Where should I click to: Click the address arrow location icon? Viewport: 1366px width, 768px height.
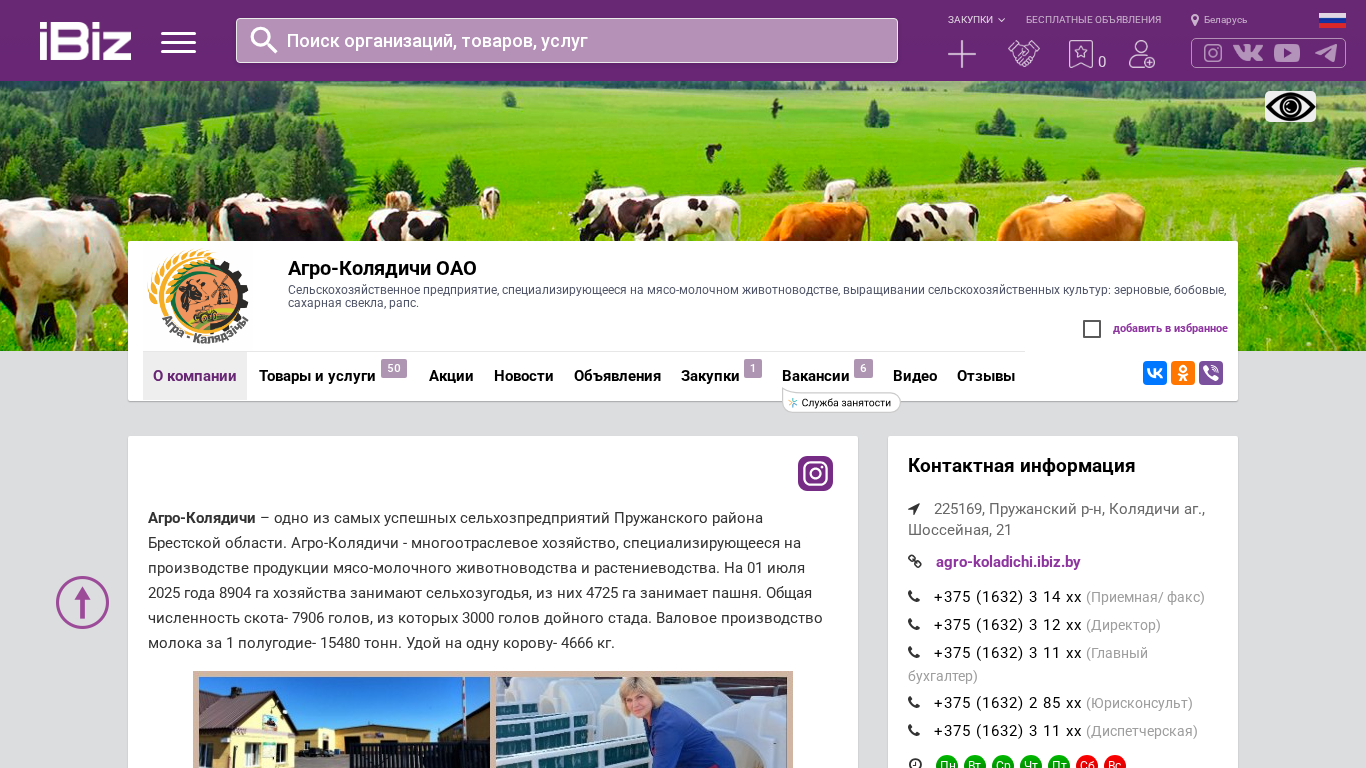point(914,509)
